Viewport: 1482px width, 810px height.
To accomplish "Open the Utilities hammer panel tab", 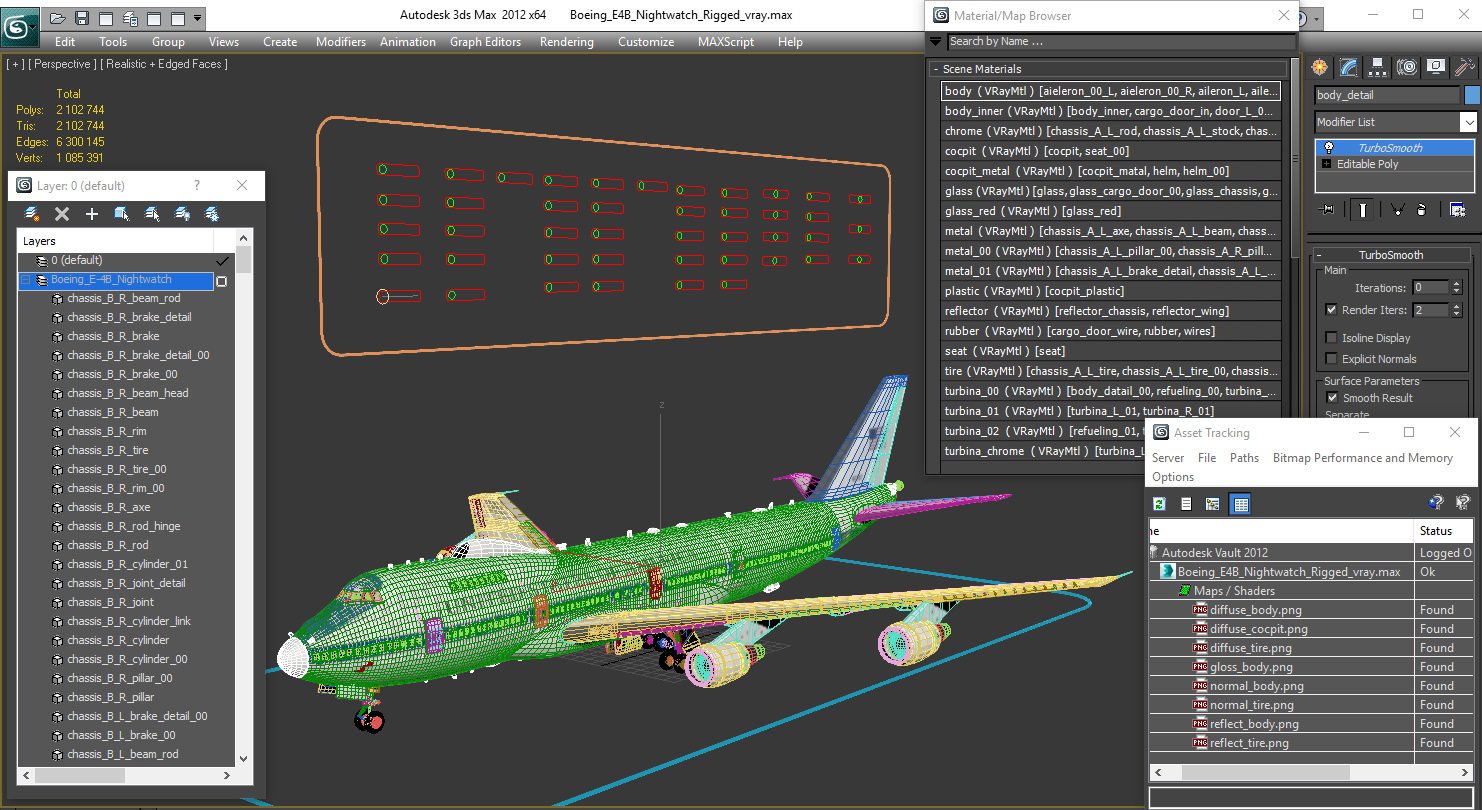I will click(x=1465, y=67).
